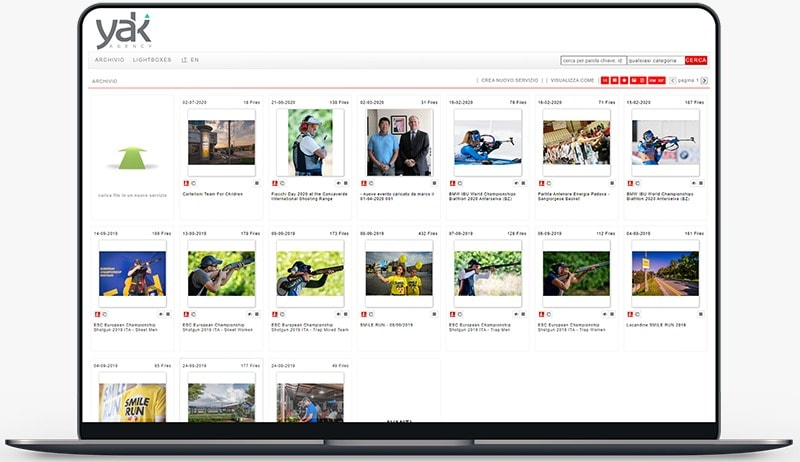Click the green upload arrow icon
This screenshot has width=800, height=462.
[x=132, y=158]
